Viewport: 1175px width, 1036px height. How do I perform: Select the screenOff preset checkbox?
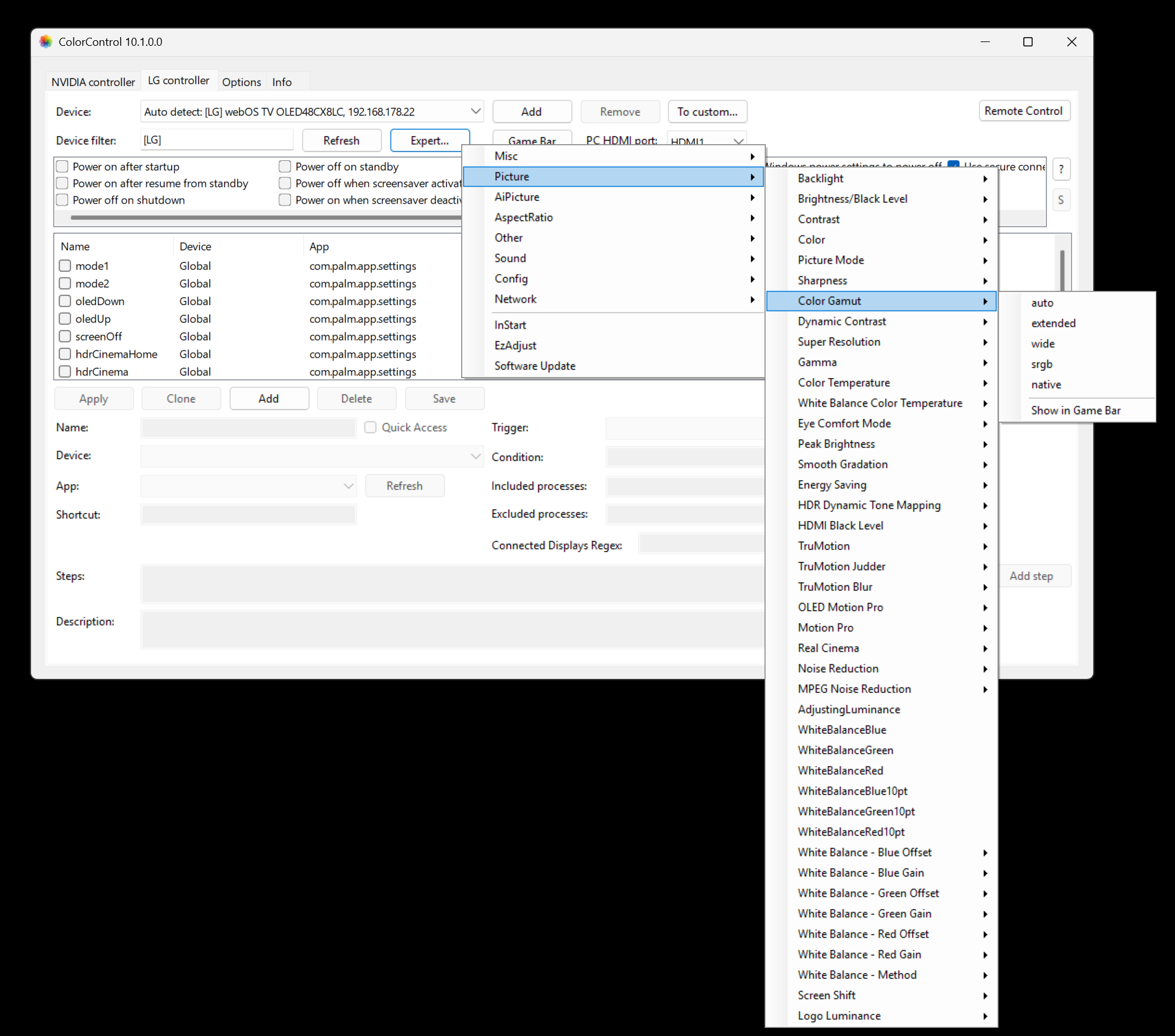coord(65,337)
